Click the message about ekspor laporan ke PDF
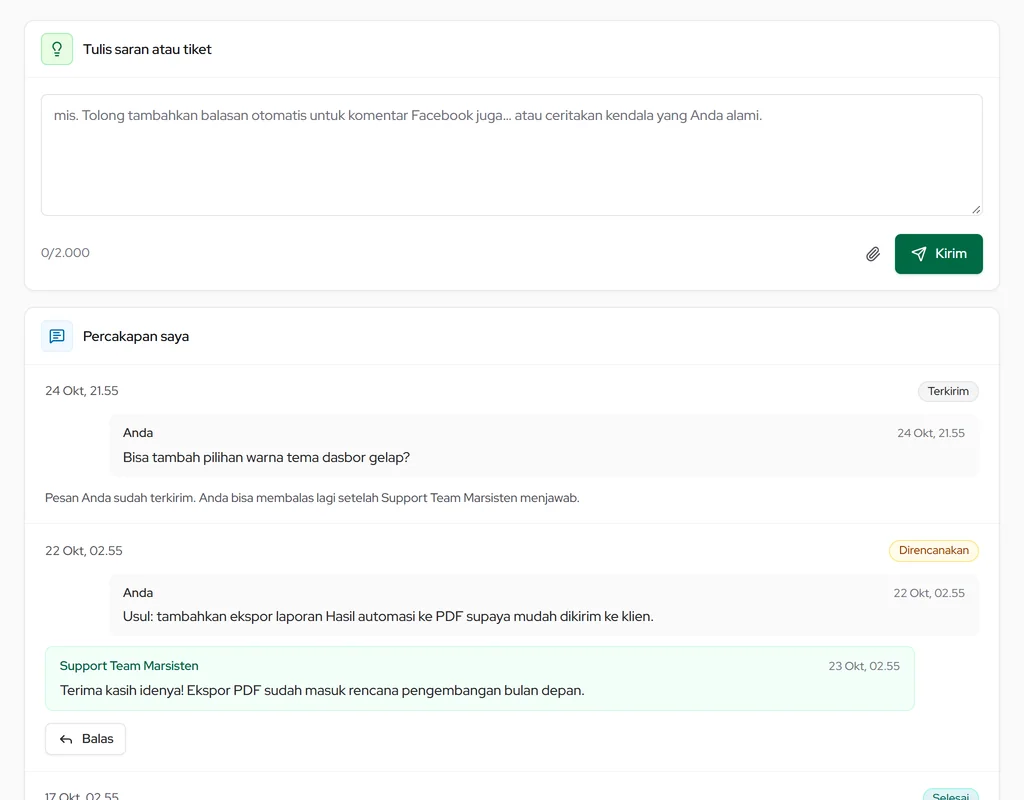Screen dimensions: 1024x800 pyautogui.click(x=388, y=616)
